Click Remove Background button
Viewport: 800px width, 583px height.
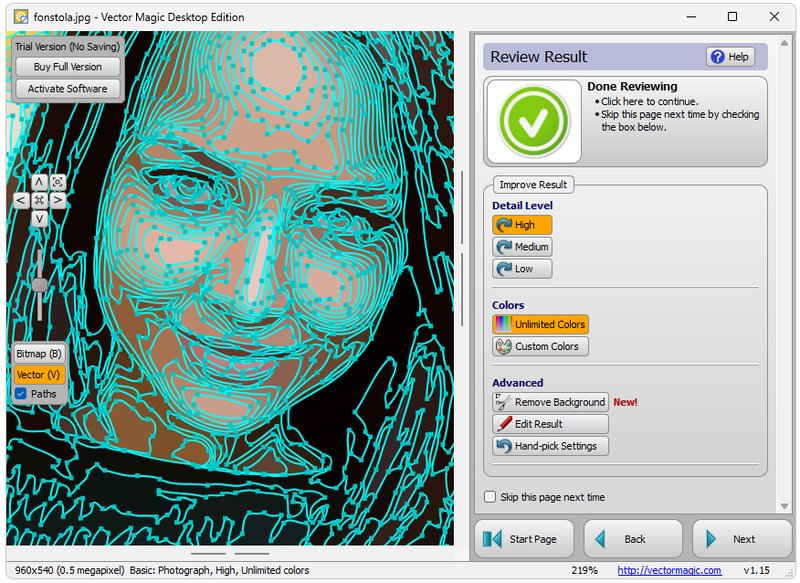click(551, 402)
